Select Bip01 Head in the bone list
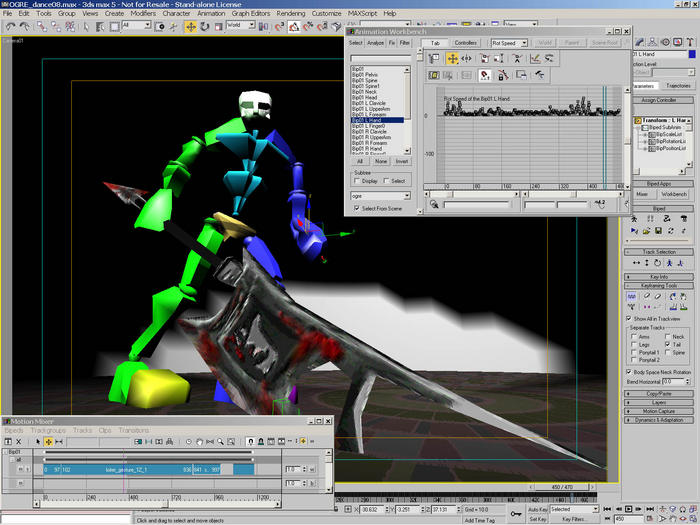This screenshot has width=700, height=525. tap(363, 98)
